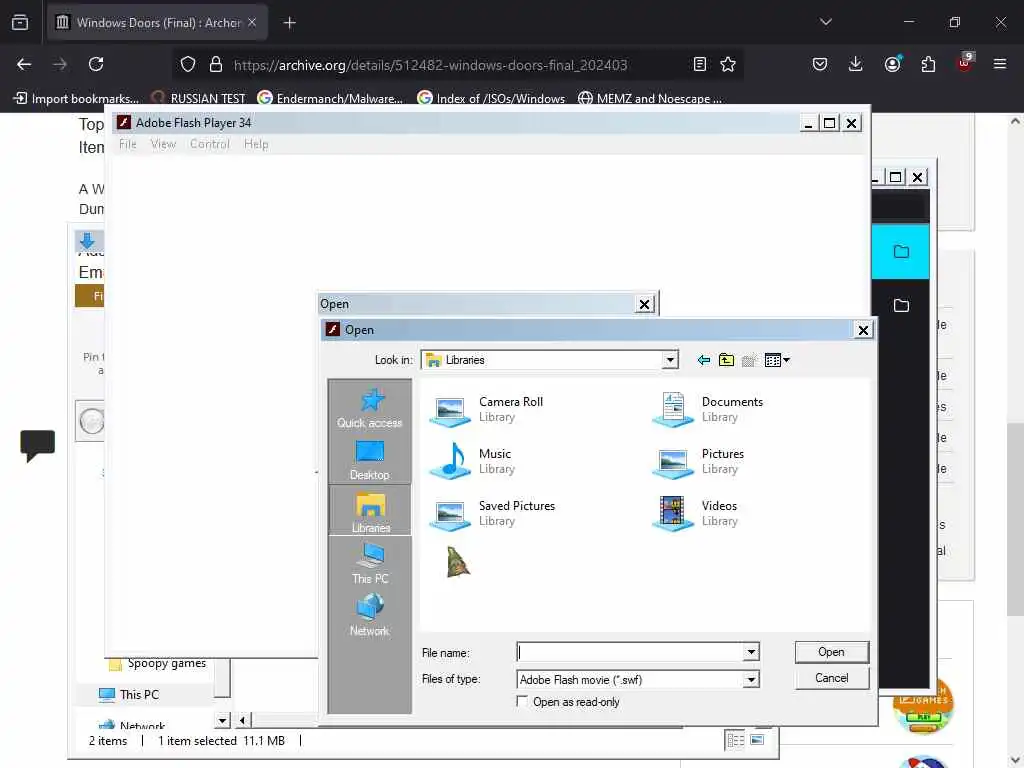The width and height of the screenshot is (1024, 768).
Task: Click the web page vertical scrollbar thumb
Action: 1015,519
